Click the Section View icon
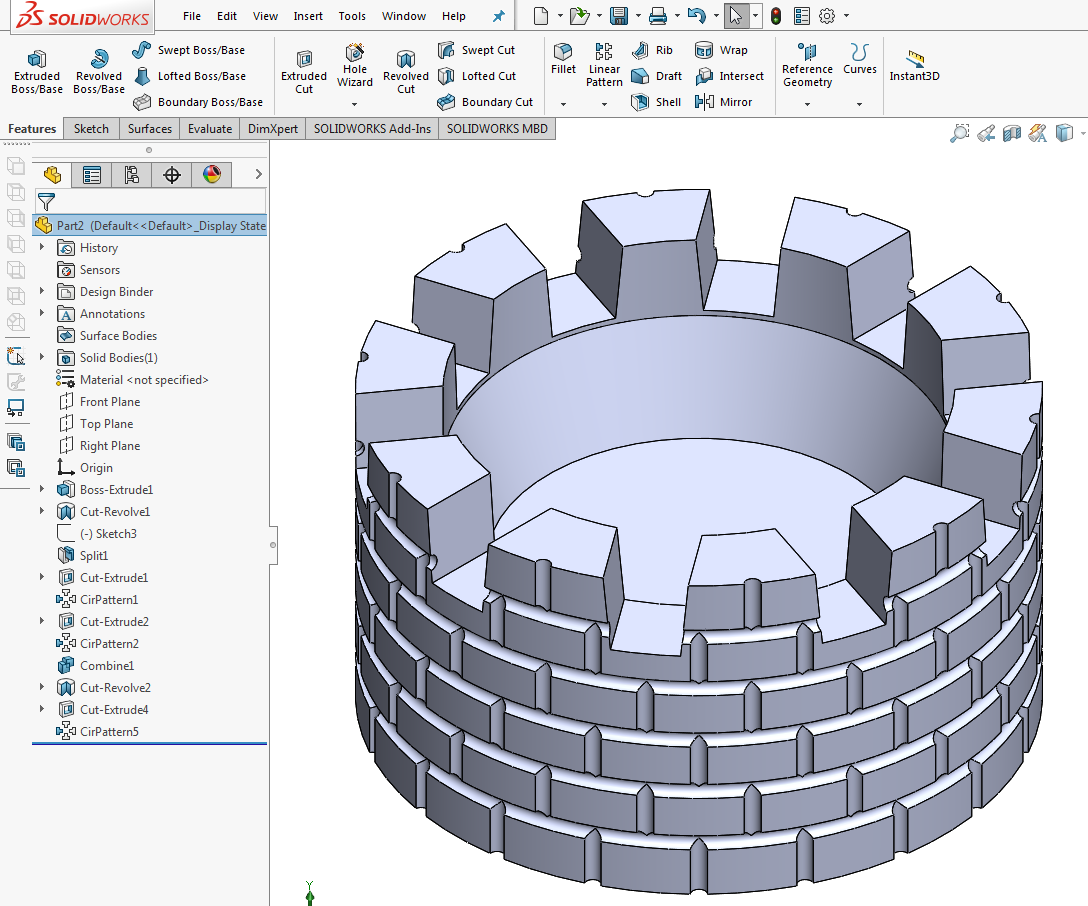 pos(1012,133)
